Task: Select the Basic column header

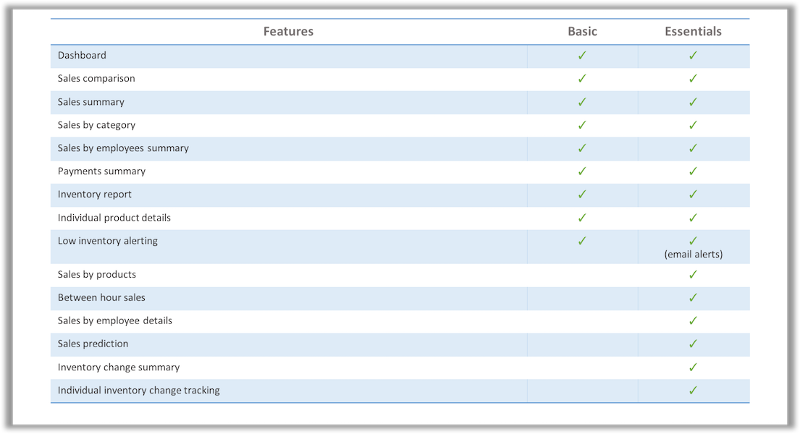Action: pyautogui.click(x=582, y=32)
